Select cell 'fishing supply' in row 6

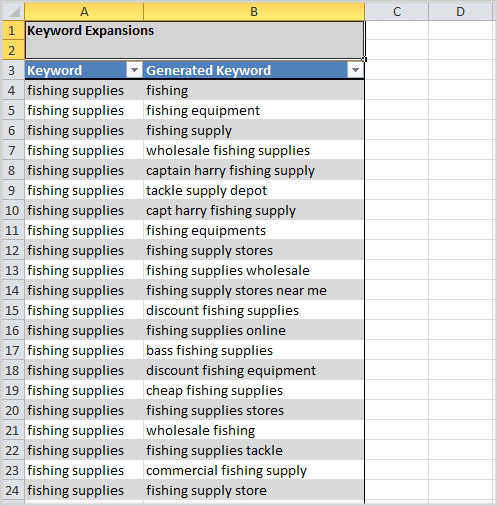point(254,130)
